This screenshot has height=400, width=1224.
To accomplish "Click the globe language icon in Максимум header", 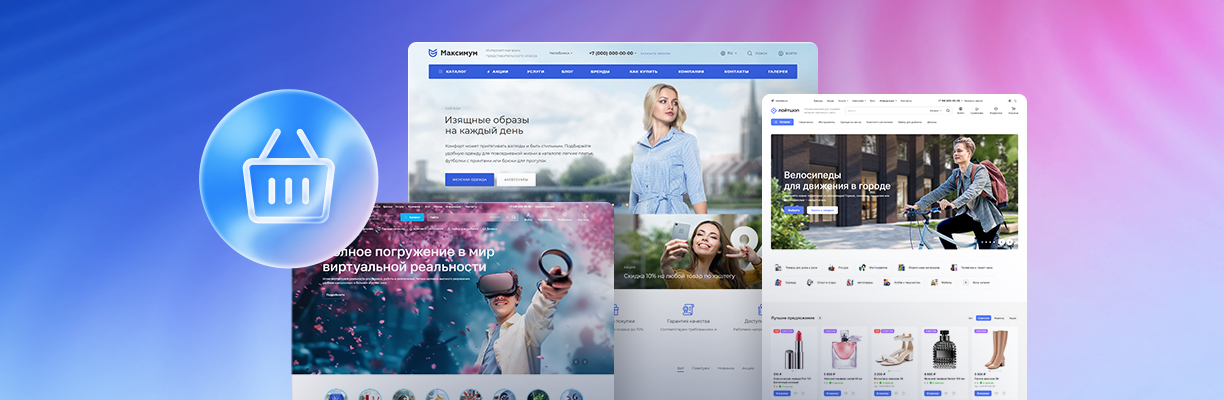I will point(723,53).
